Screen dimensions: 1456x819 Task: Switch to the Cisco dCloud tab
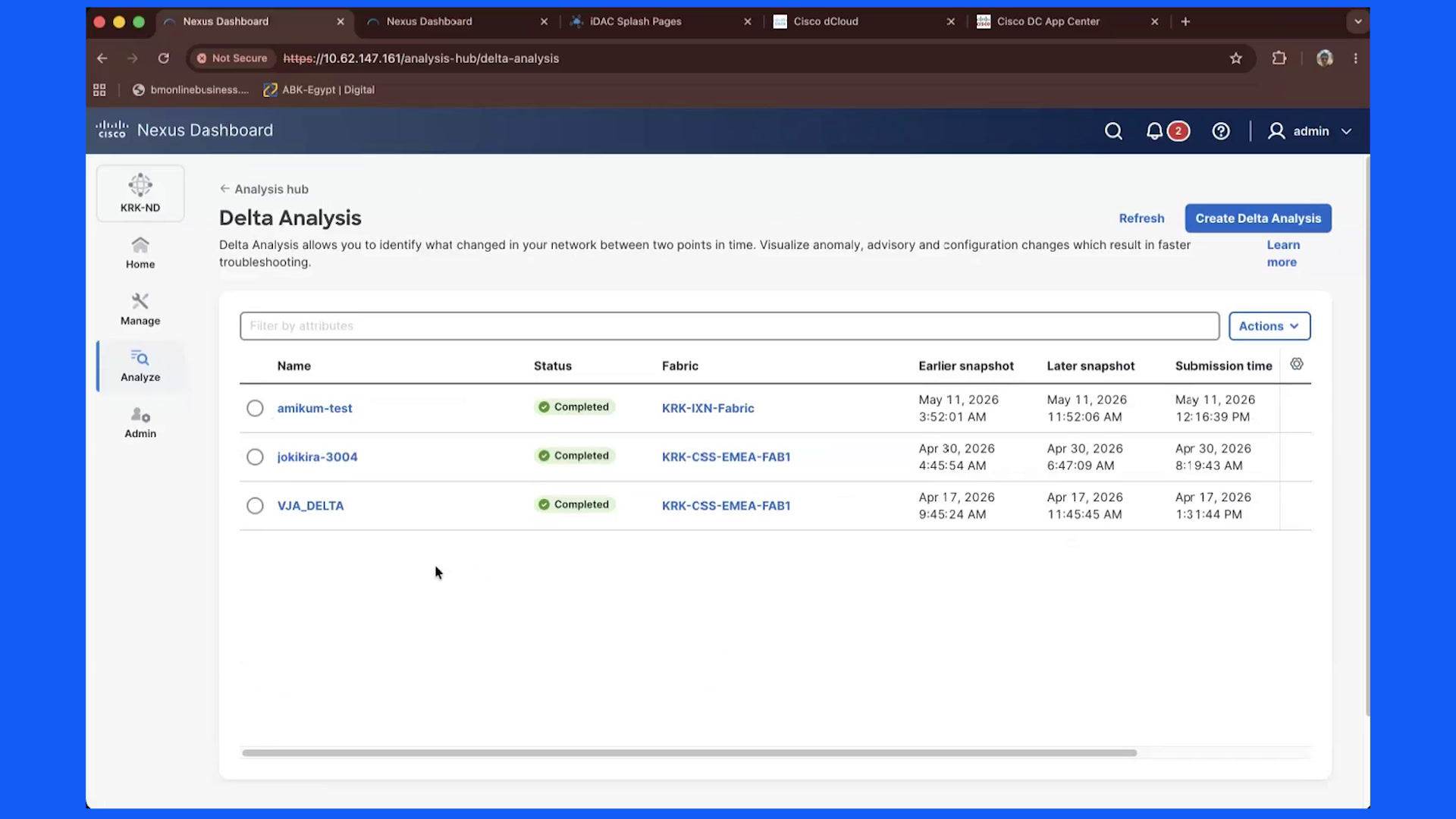tap(864, 21)
